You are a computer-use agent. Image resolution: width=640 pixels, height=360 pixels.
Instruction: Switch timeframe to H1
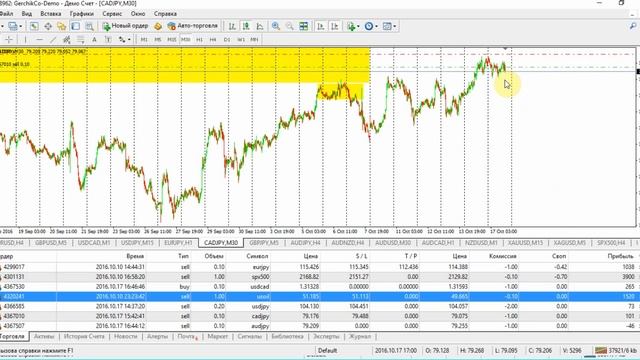pos(199,40)
